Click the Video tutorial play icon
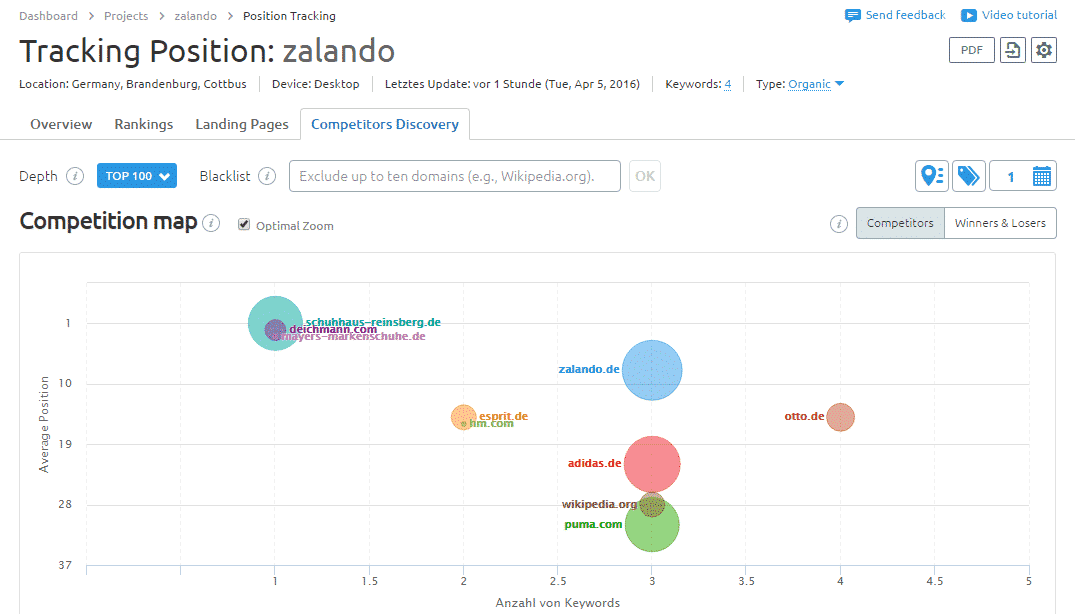The height and width of the screenshot is (614, 1075). pos(969,15)
